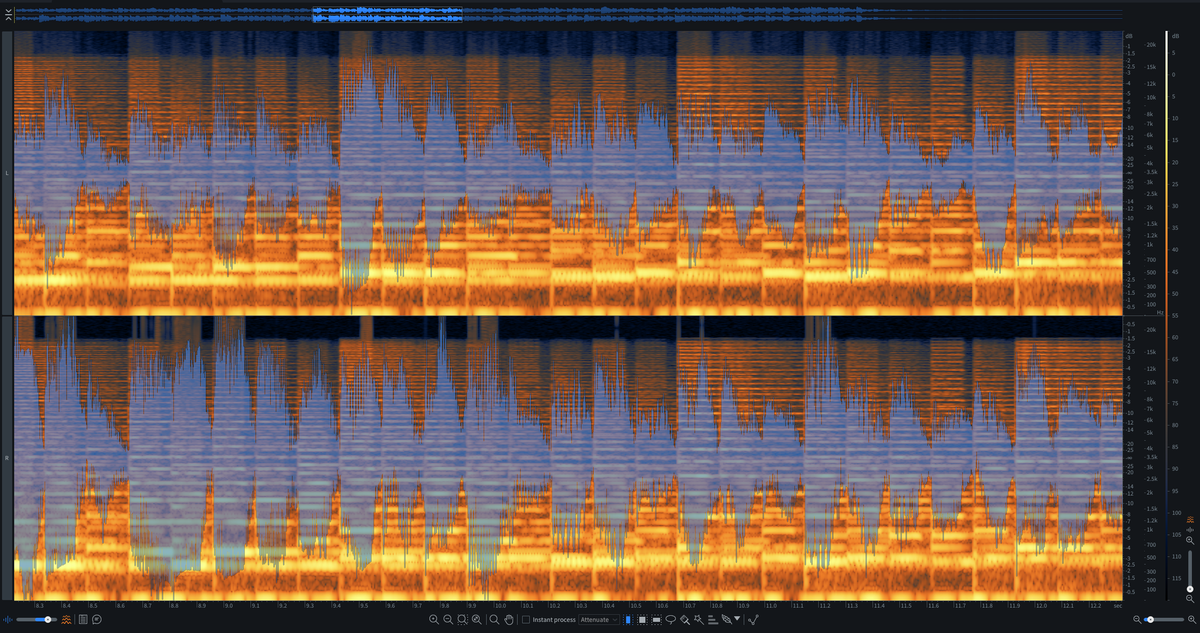Open the spectrogram settings via orange wave icon
The height and width of the screenshot is (633, 1200).
tap(66, 620)
